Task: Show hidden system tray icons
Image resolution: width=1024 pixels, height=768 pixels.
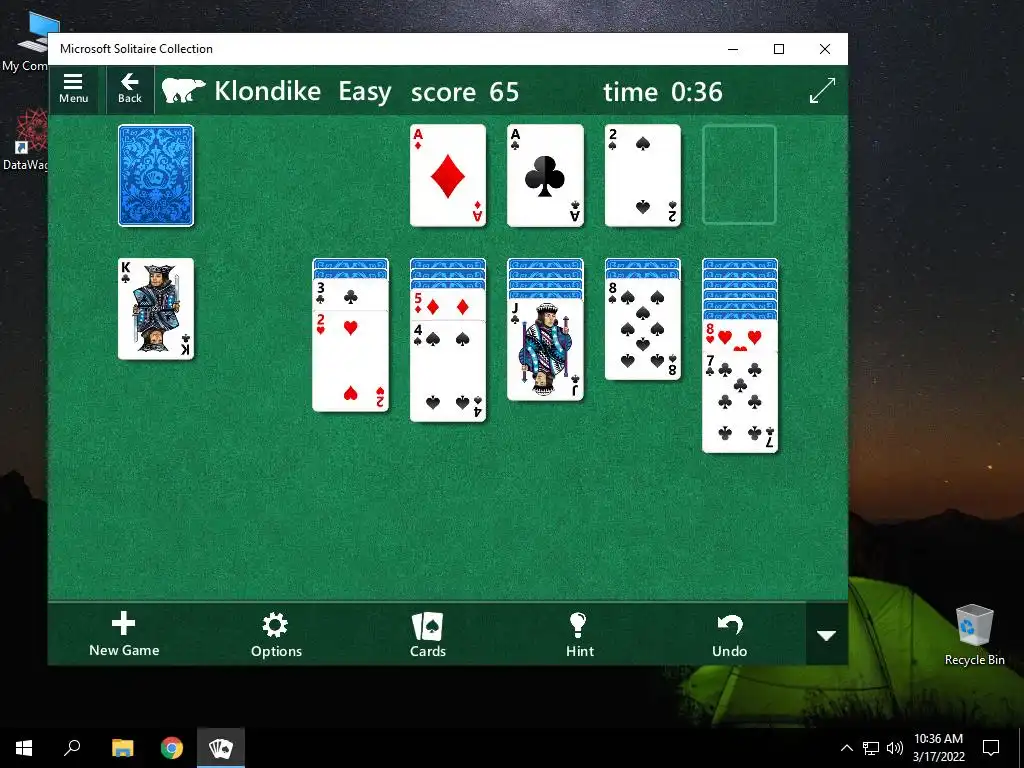Action: (x=846, y=748)
